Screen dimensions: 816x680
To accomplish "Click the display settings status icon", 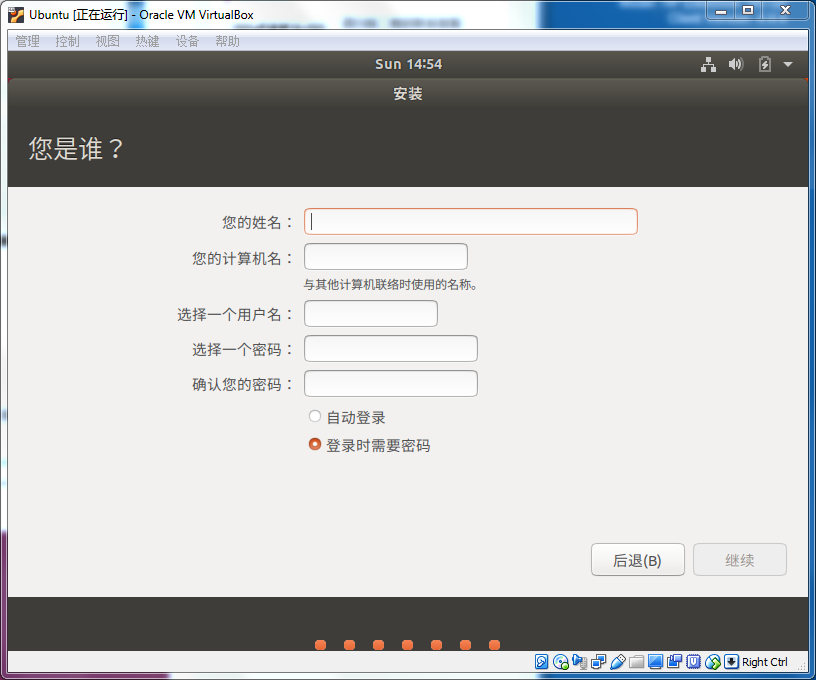I will click(x=655, y=661).
